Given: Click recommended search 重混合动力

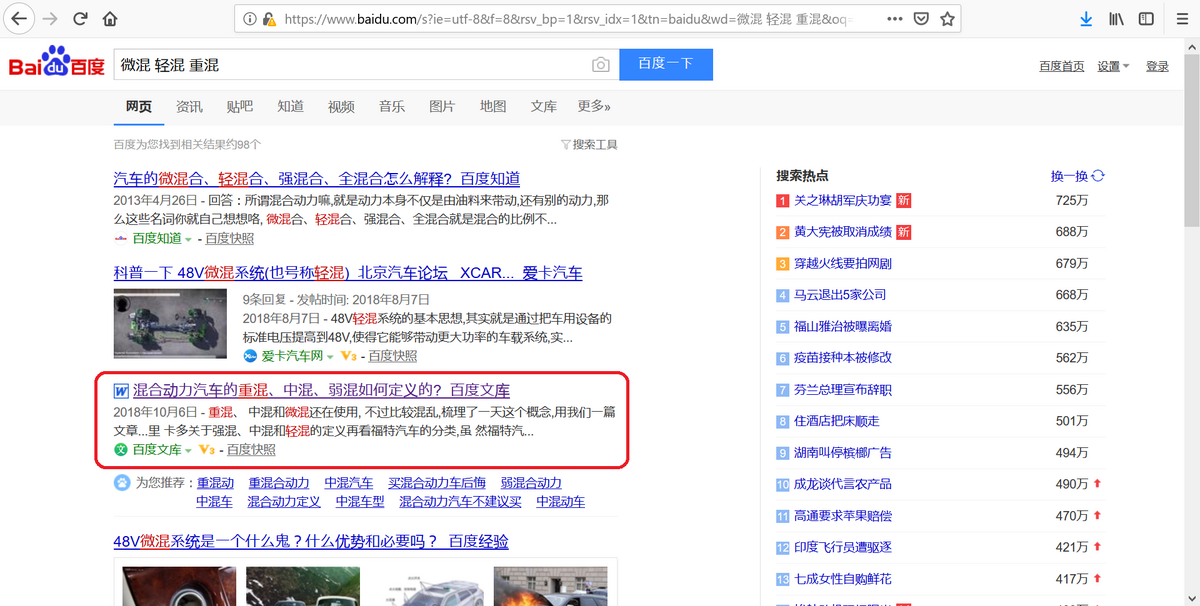Looking at the screenshot, I should point(279,483).
